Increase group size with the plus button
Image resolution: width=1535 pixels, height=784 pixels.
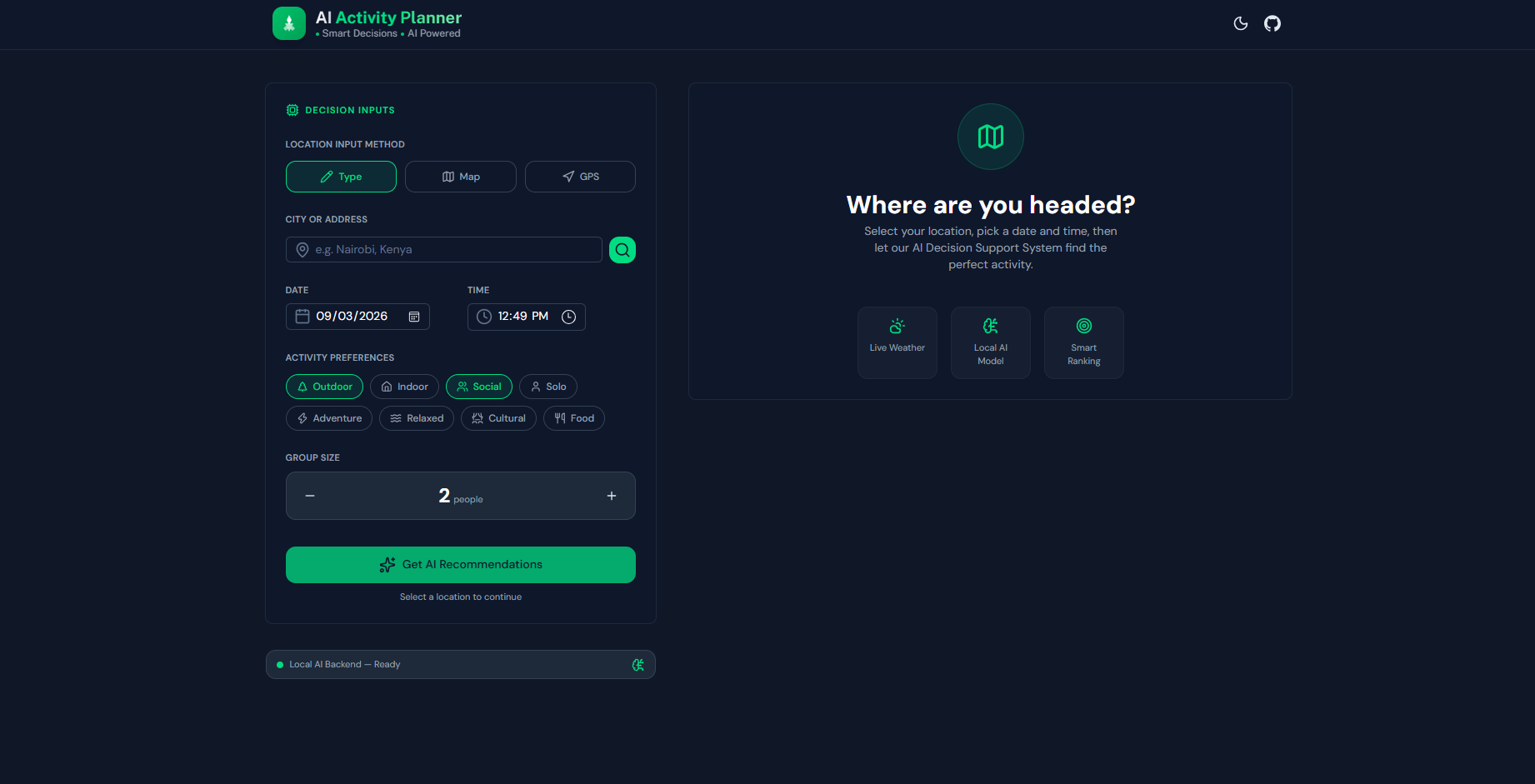pos(612,496)
